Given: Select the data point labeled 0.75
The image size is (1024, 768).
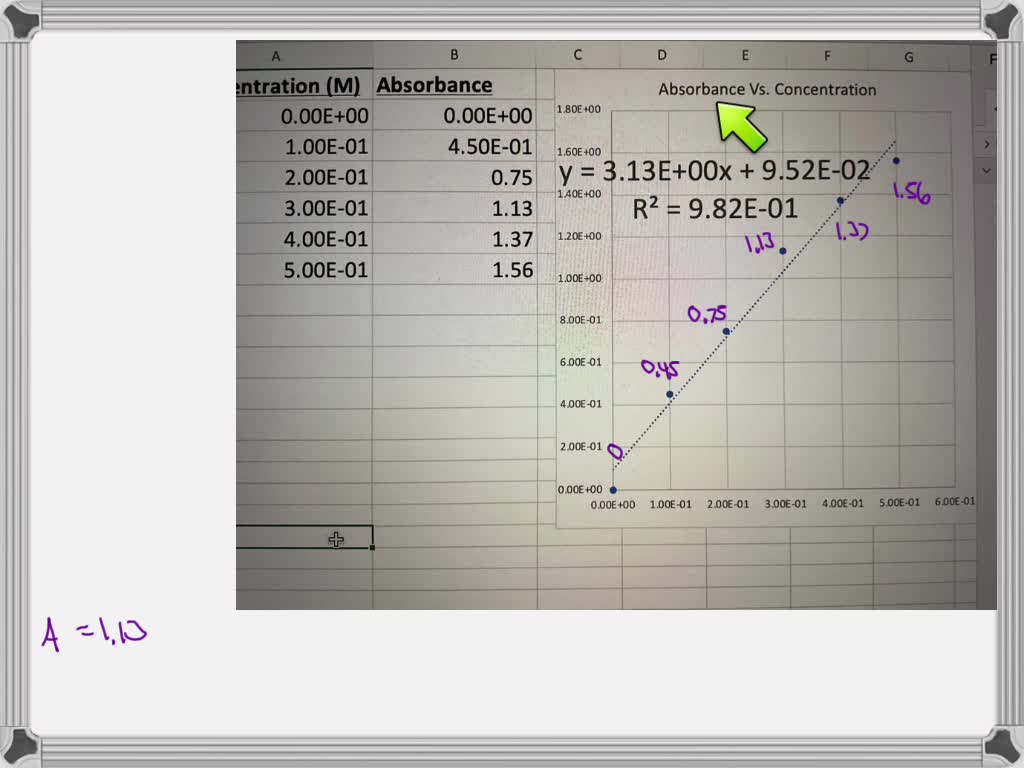Looking at the screenshot, I should click(726, 331).
